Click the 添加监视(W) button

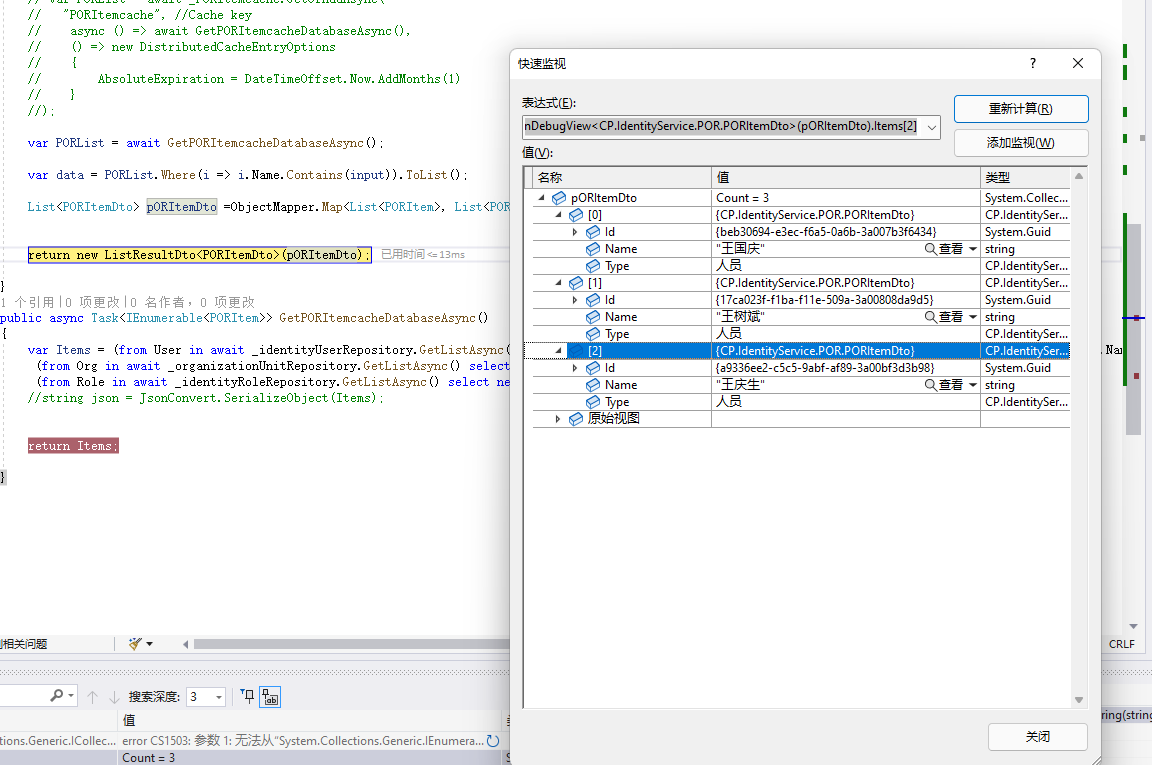[1020, 143]
